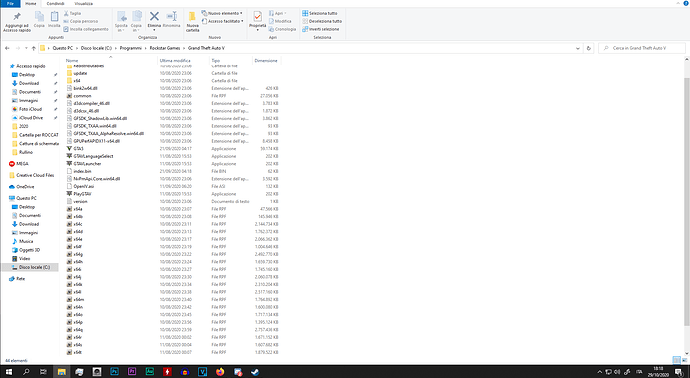Open Photoshop from the taskbar
The width and height of the screenshot is (690, 378).
tap(114, 372)
